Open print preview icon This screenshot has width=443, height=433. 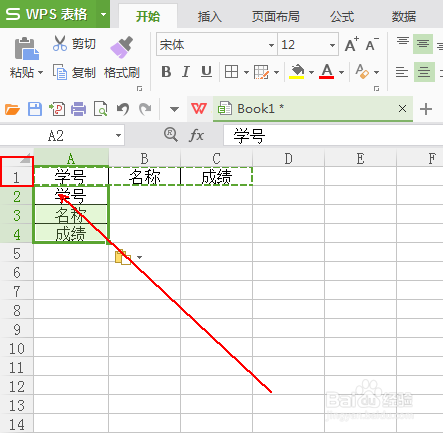pyautogui.click(x=101, y=109)
